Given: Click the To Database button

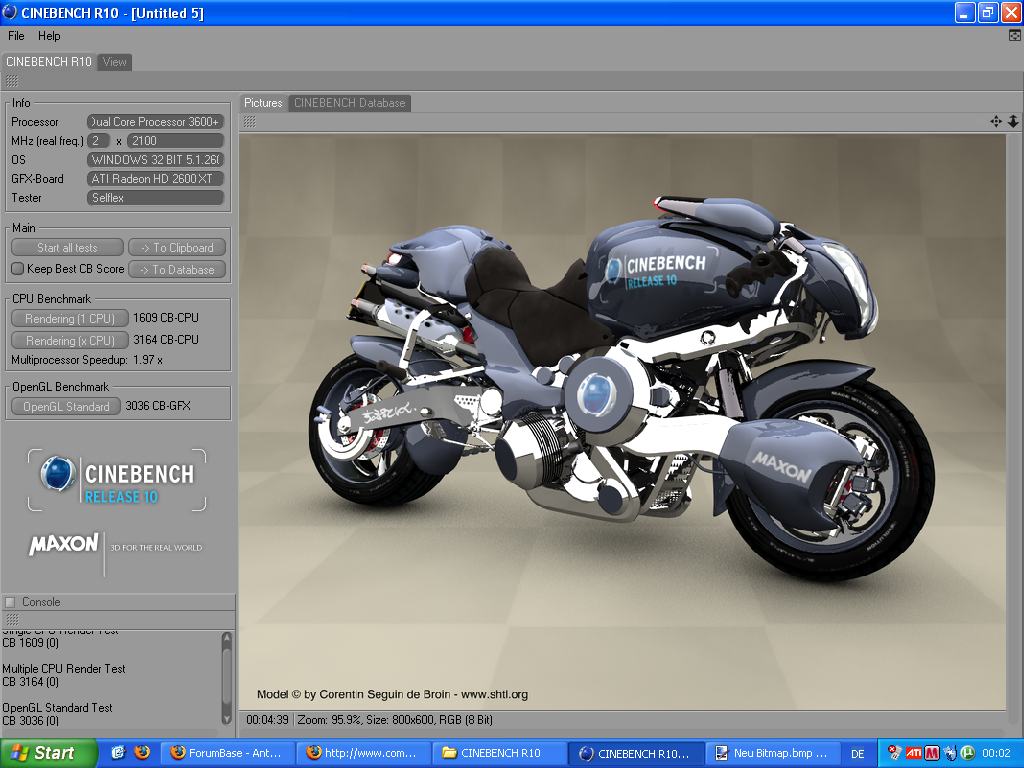Looking at the screenshot, I should (x=177, y=270).
